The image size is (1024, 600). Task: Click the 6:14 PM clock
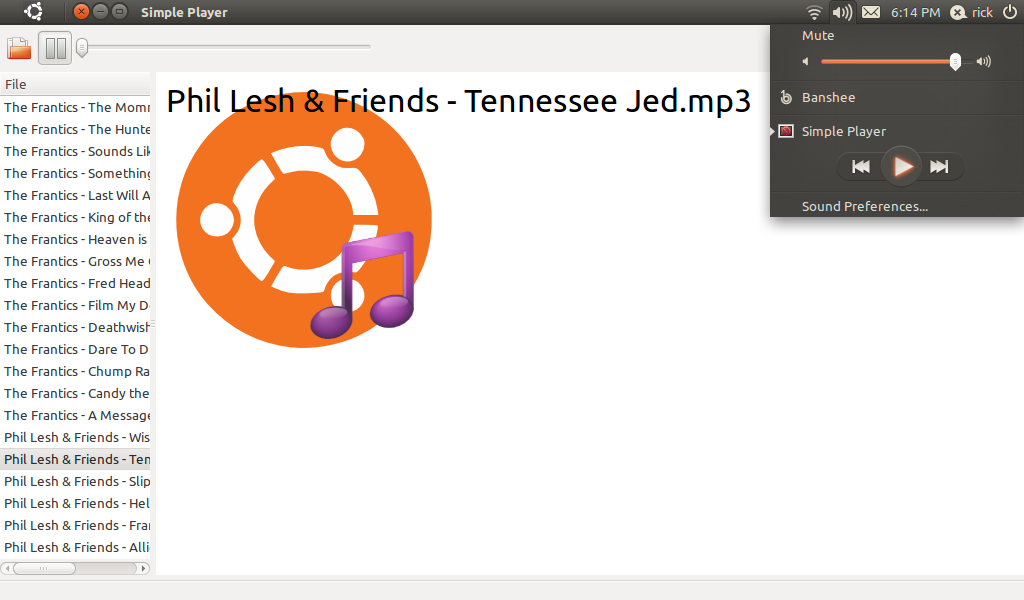click(x=915, y=12)
